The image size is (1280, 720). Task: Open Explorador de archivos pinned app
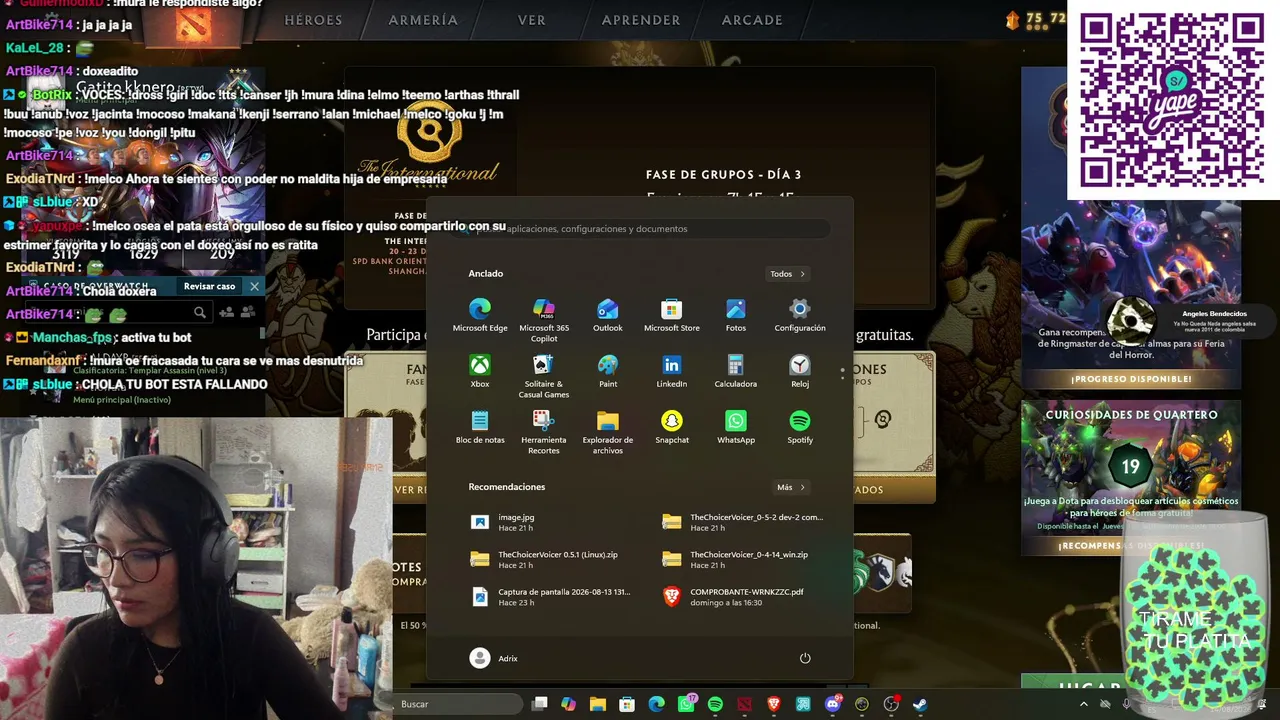pos(608,432)
